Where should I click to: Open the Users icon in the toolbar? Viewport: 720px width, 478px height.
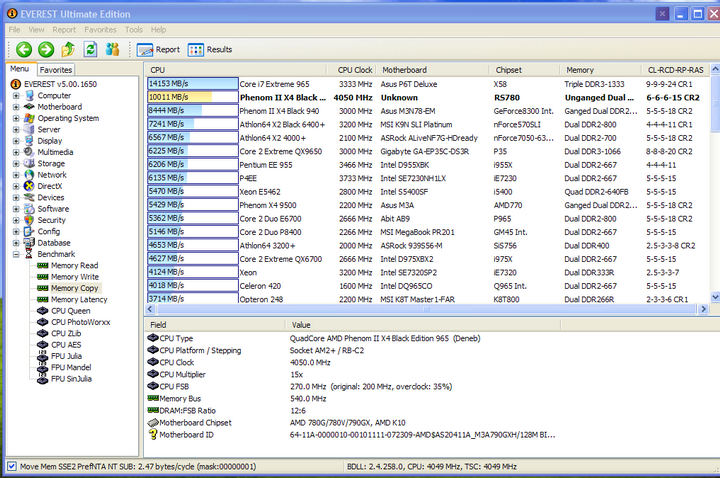pyautogui.click(x=112, y=49)
